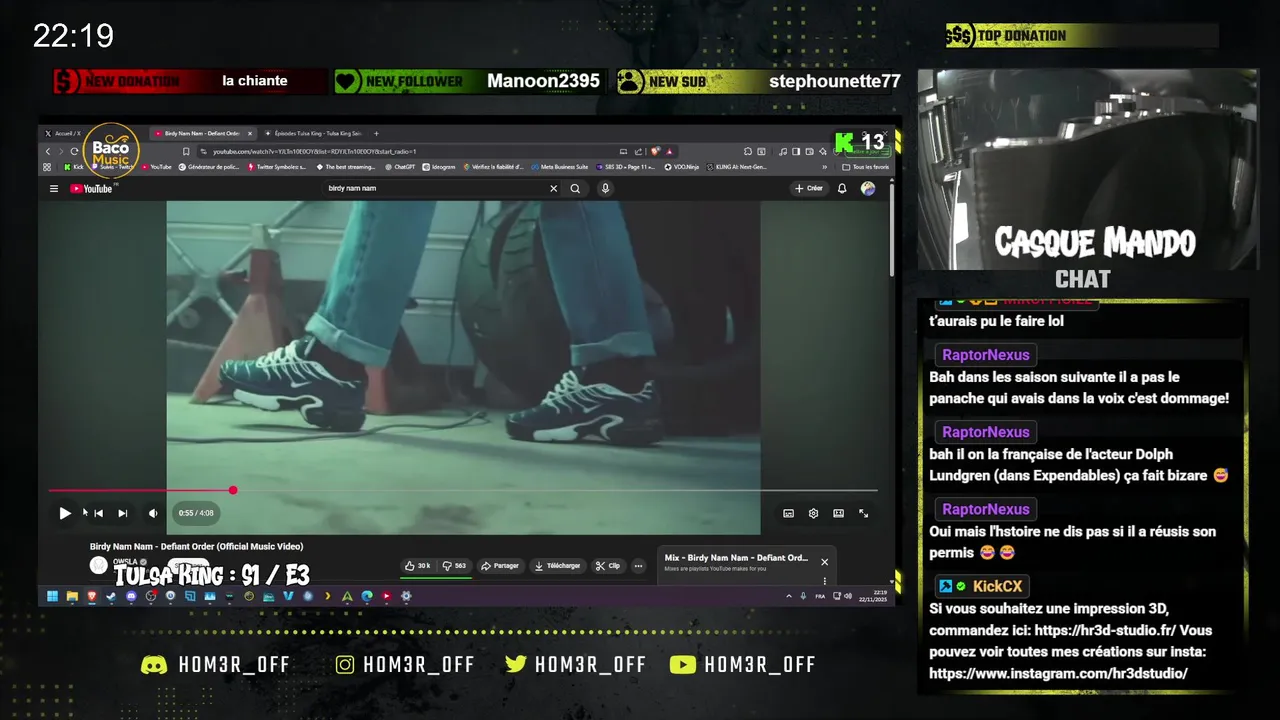Click the browser page vertical scrollbar
This screenshot has width=1280, height=720.
(x=891, y=230)
